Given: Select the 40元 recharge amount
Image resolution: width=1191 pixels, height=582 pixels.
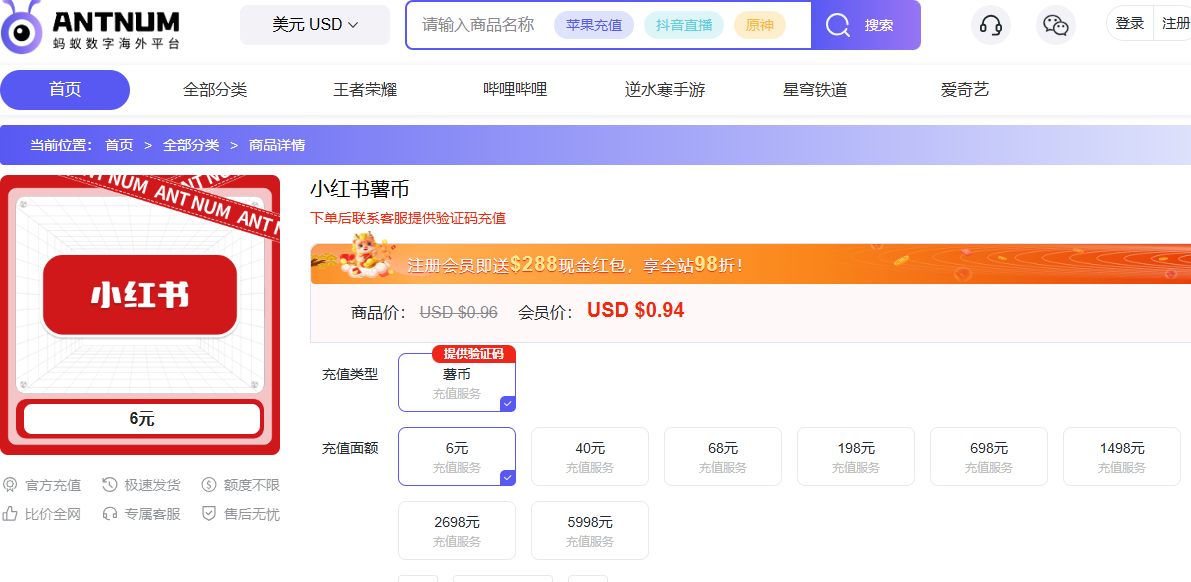Looking at the screenshot, I should tap(590, 457).
